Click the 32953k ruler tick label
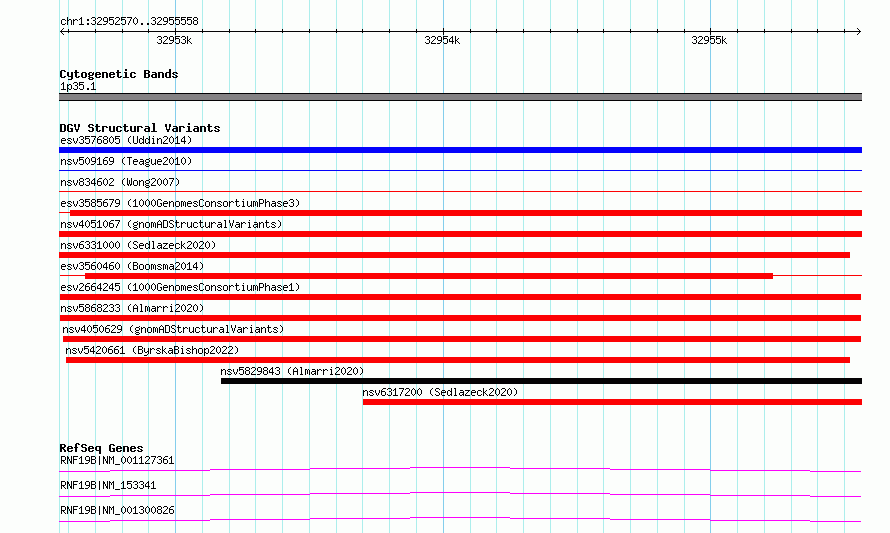890x533 pixels. (174, 40)
